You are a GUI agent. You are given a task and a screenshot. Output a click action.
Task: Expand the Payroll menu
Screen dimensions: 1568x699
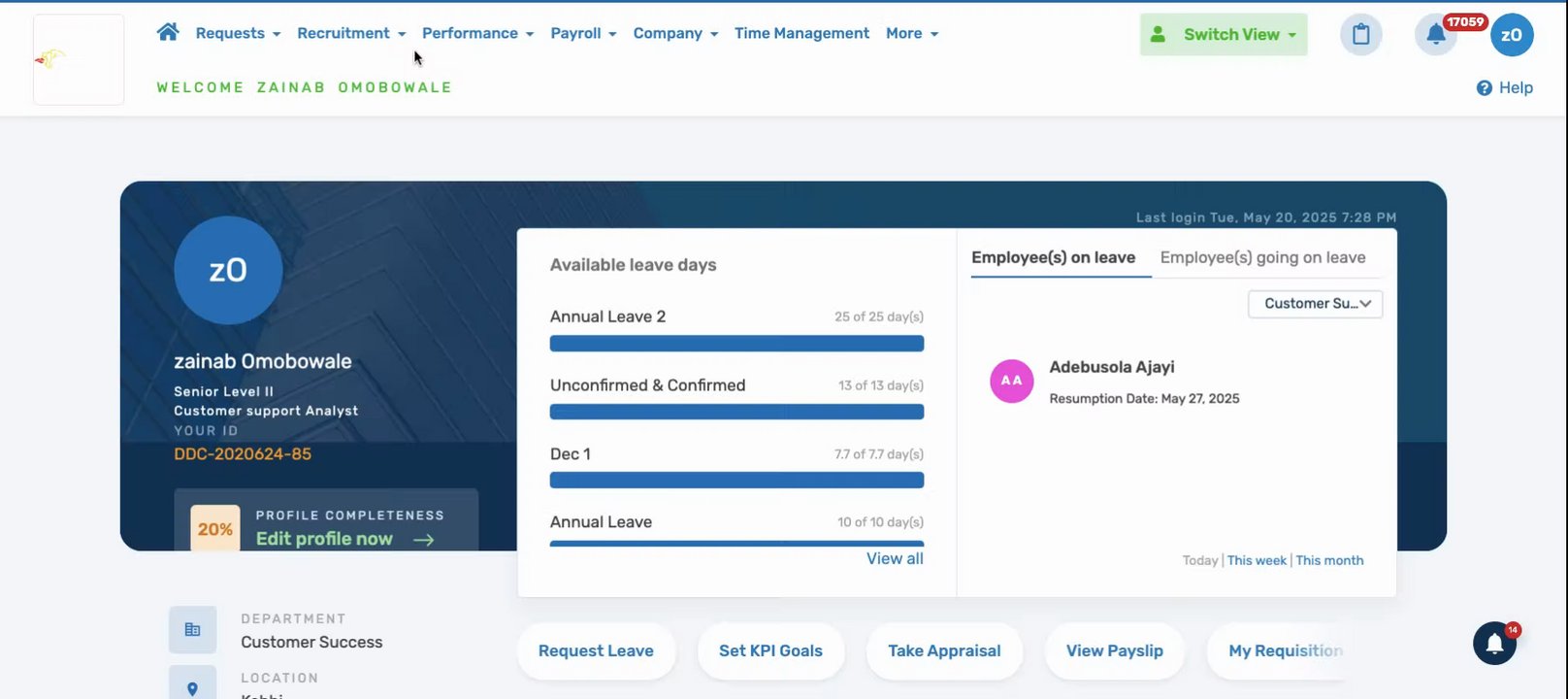[583, 33]
